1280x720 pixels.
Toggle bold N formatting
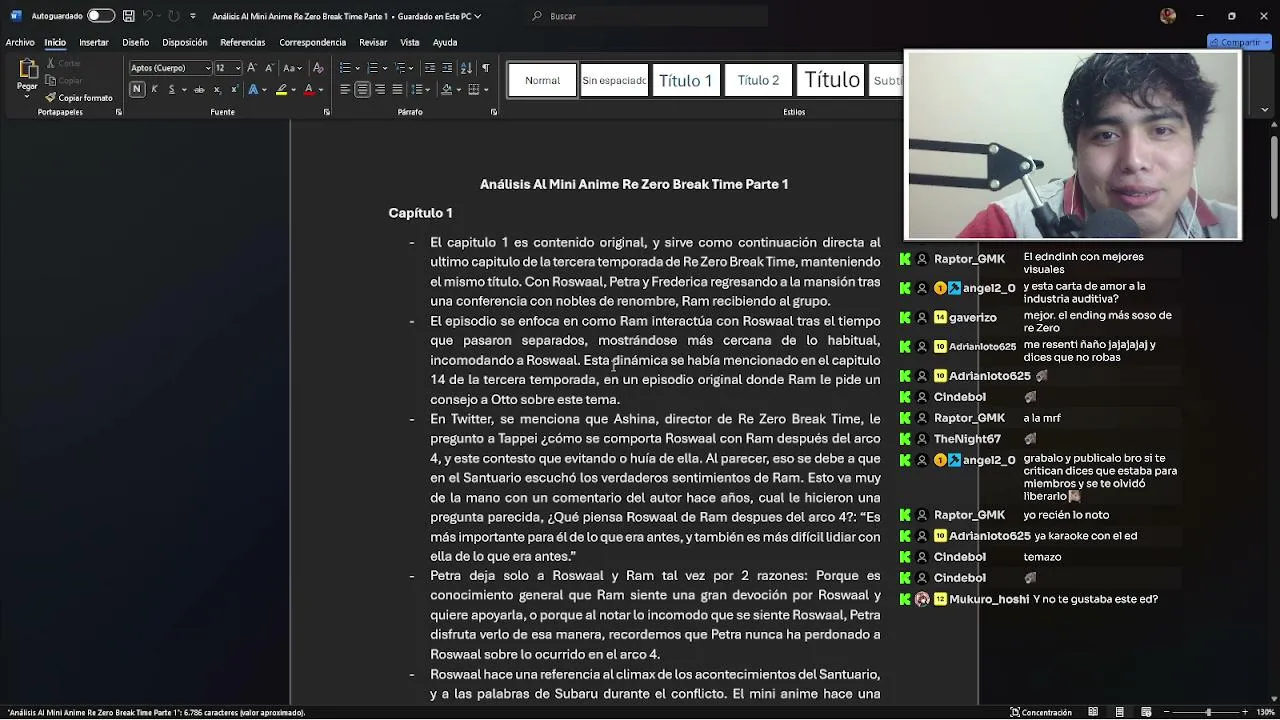[x=137, y=90]
